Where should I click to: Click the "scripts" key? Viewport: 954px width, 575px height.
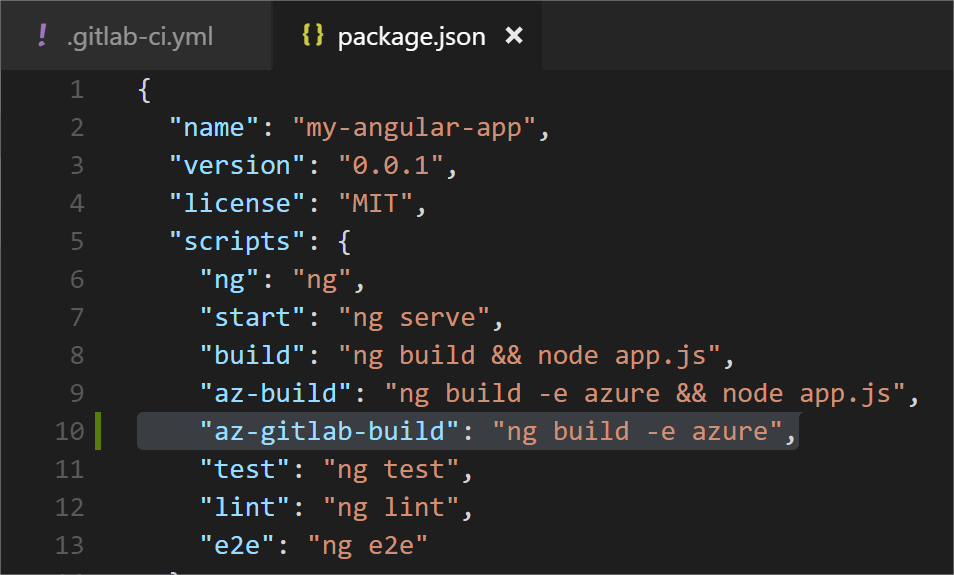[237, 242]
